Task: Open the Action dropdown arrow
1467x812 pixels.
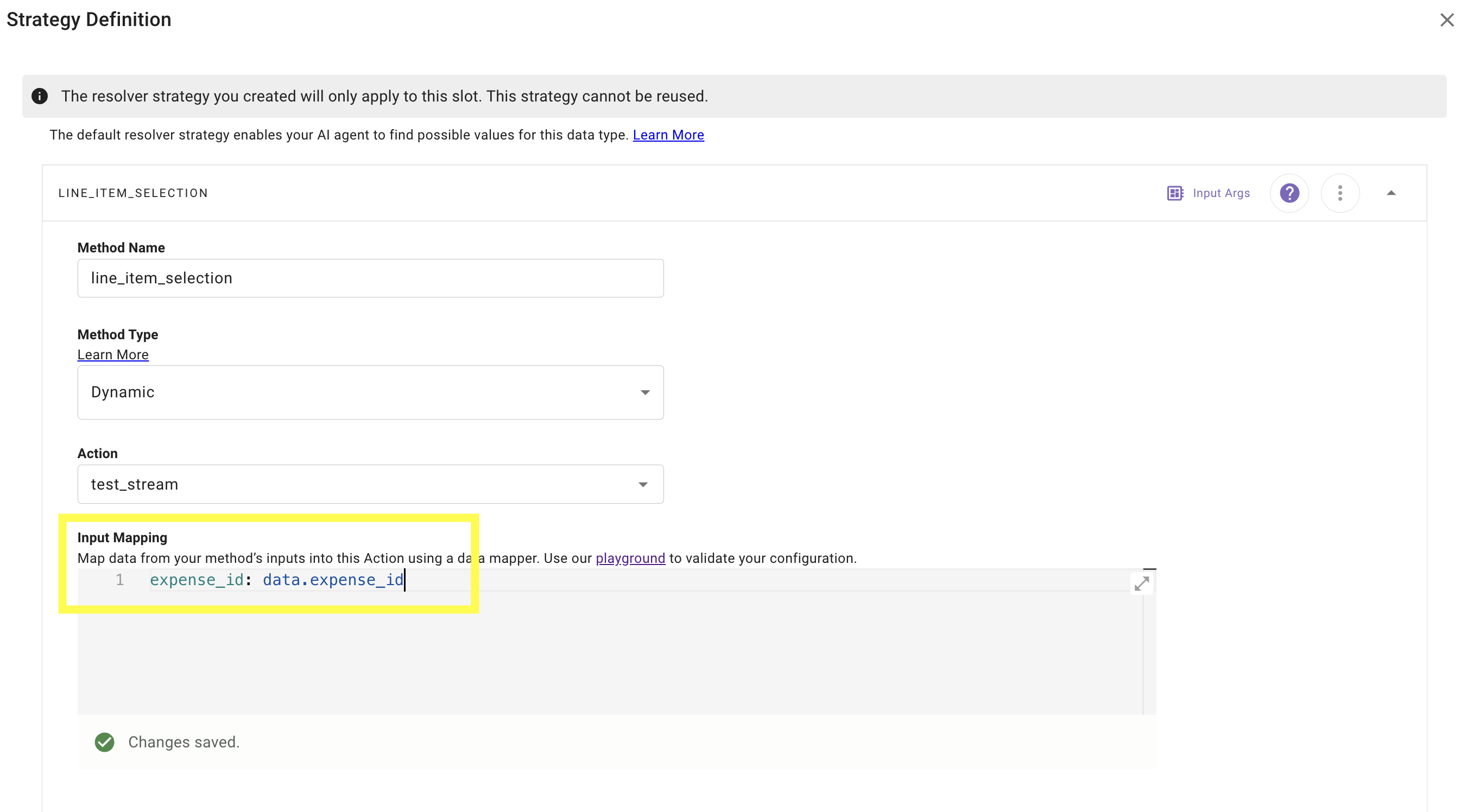Action: point(642,485)
